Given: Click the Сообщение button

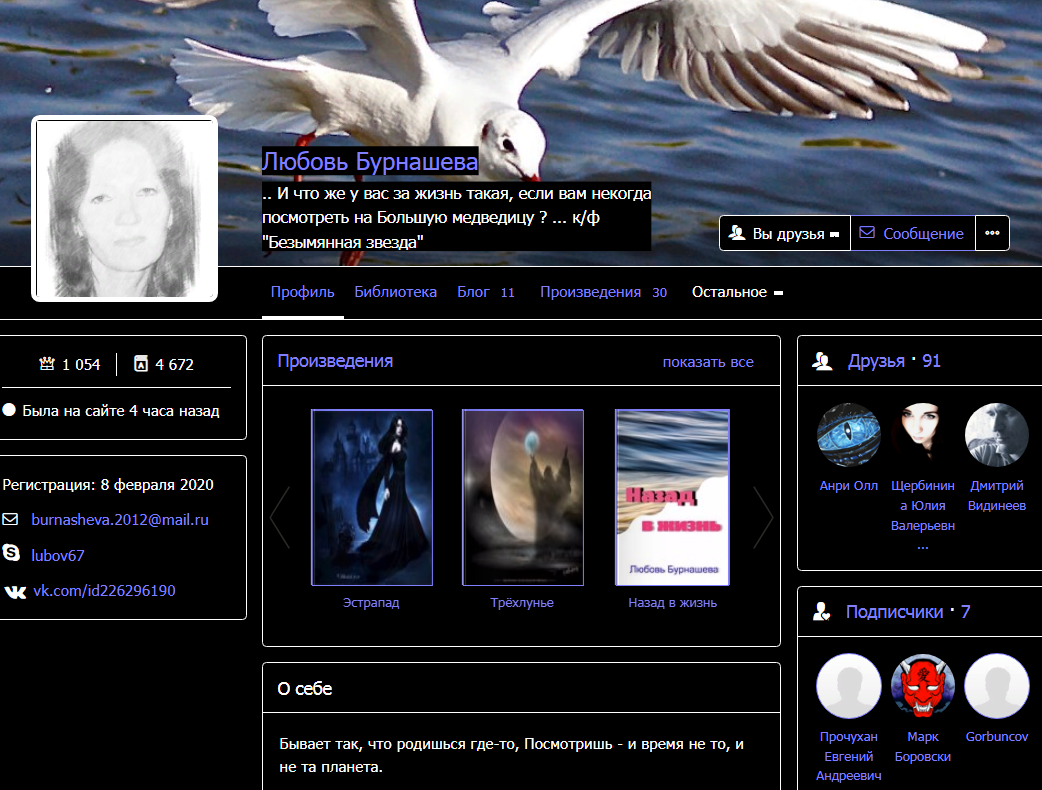Looking at the screenshot, I should [x=911, y=233].
